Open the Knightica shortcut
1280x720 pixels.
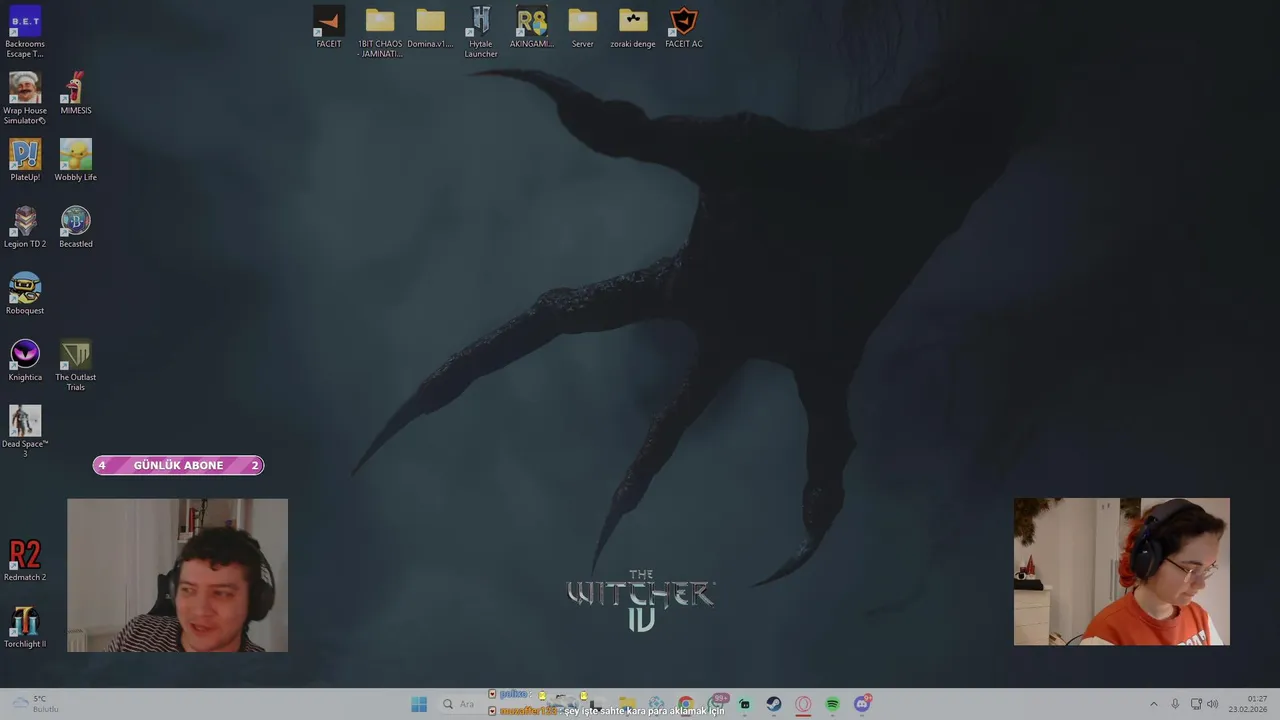[25, 360]
